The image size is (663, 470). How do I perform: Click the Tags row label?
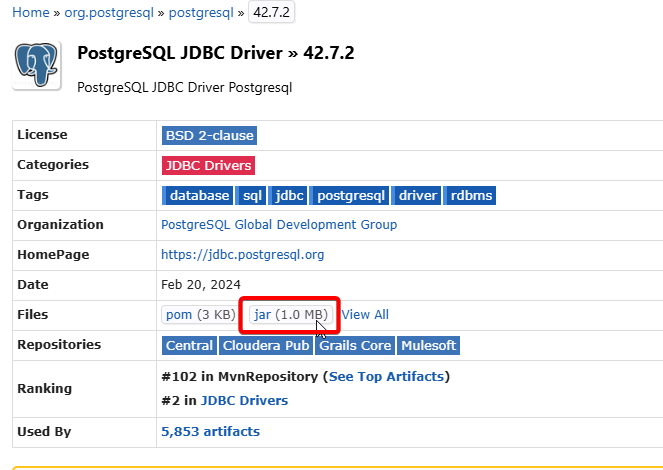click(x=33, y=194)
